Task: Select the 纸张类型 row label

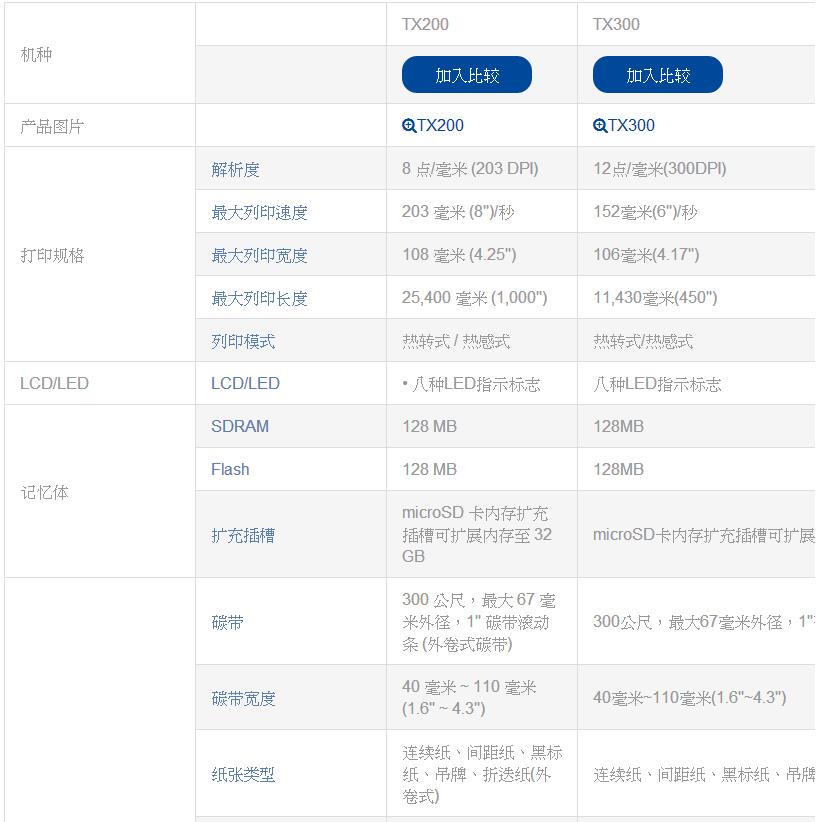Action: point(243,774)
